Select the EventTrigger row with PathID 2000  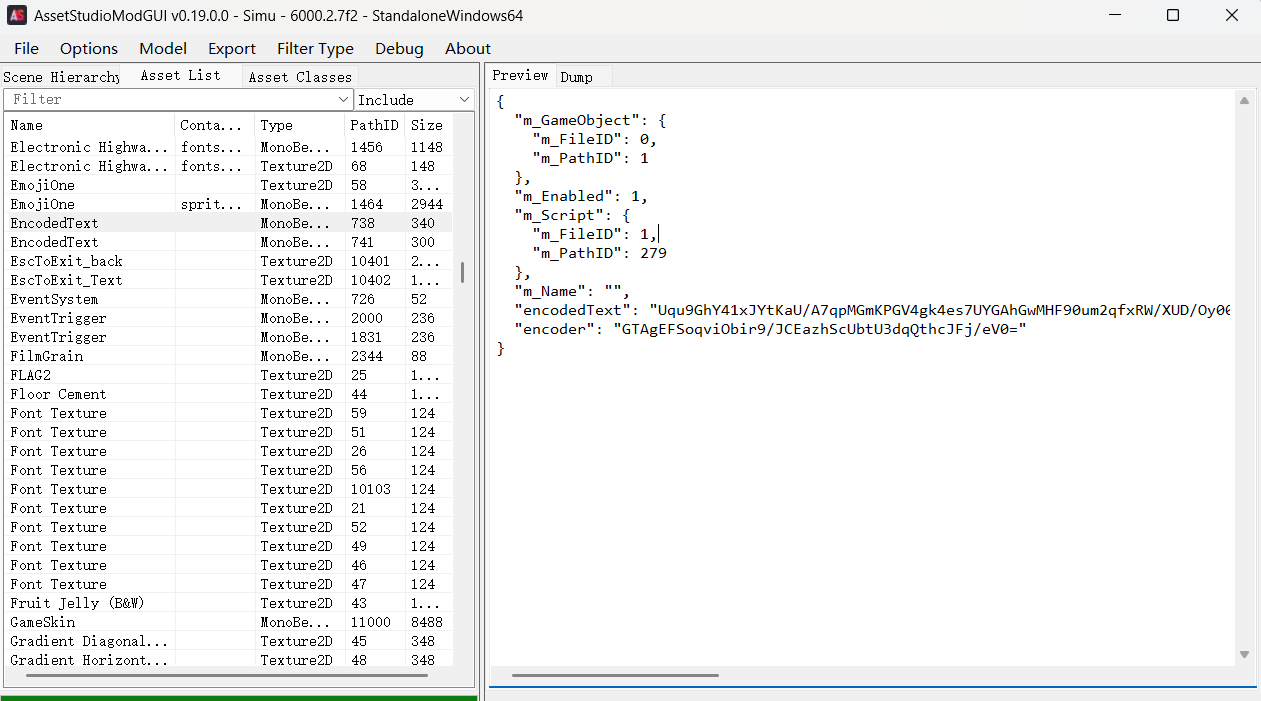(x=229, y=318)
